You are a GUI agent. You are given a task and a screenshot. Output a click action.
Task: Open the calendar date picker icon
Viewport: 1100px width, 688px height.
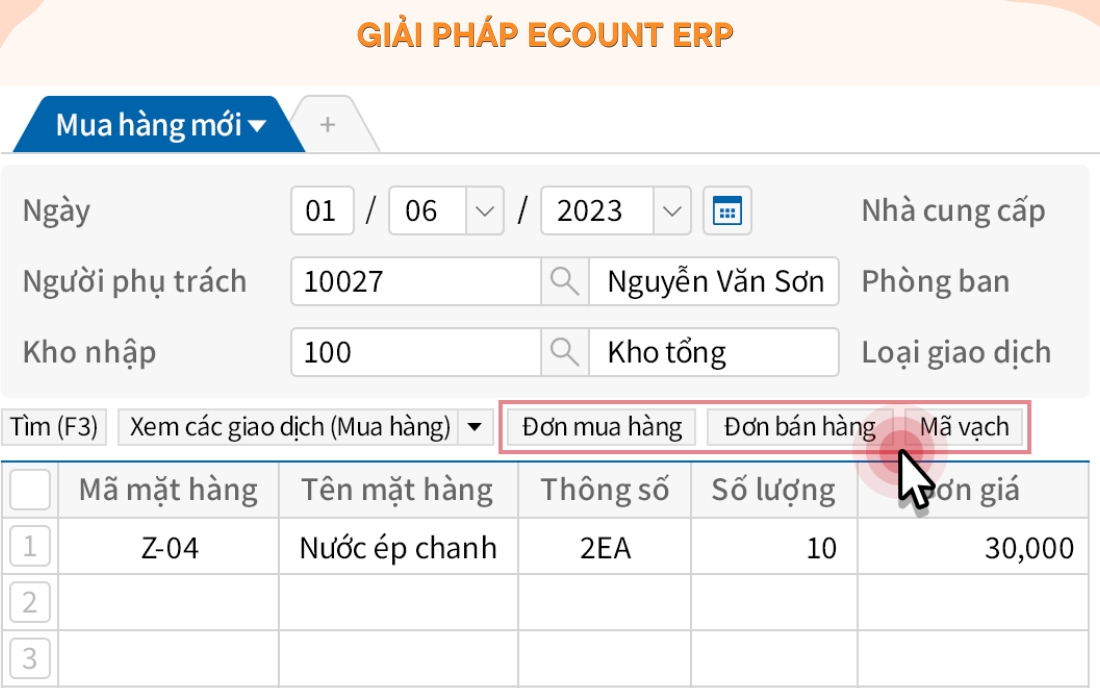pyautogui.click(x=727, y=210)
